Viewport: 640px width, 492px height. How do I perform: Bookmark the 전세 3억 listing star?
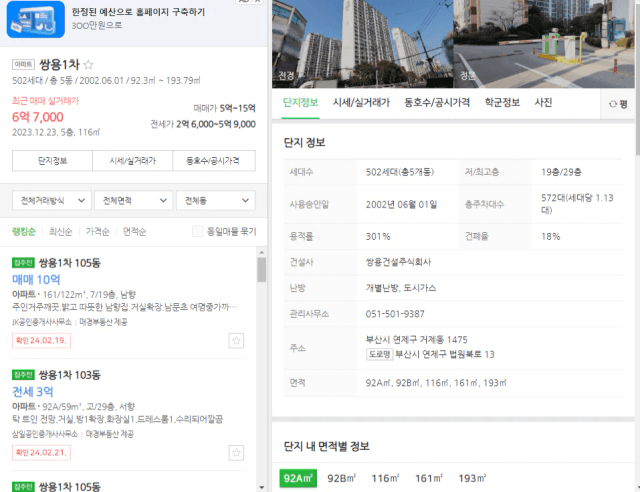click(236, 452)
